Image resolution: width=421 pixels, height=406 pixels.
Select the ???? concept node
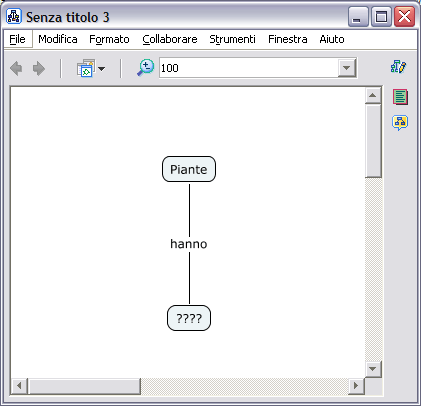click(x=189, y=318)
